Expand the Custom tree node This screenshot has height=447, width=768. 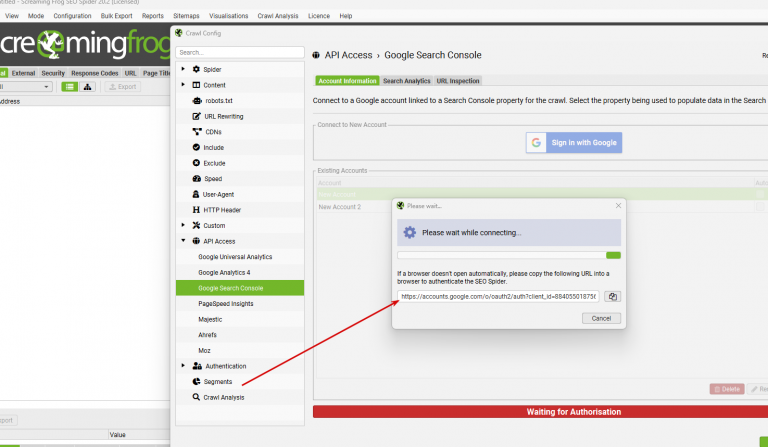(183, 225)
